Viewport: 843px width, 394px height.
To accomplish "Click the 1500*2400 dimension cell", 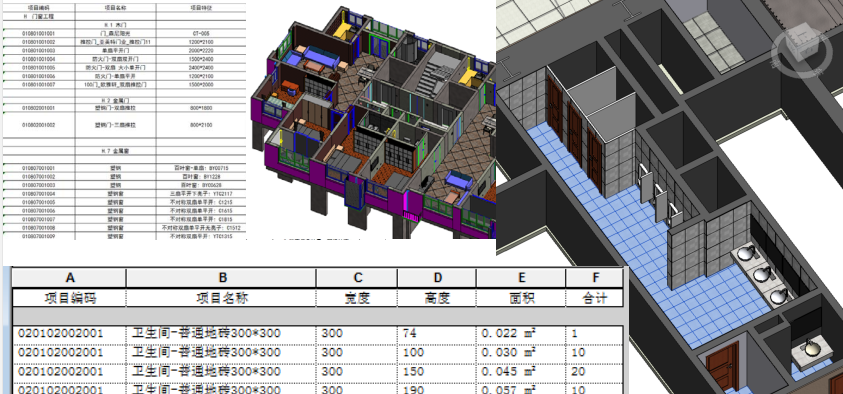I will (200, 59).
